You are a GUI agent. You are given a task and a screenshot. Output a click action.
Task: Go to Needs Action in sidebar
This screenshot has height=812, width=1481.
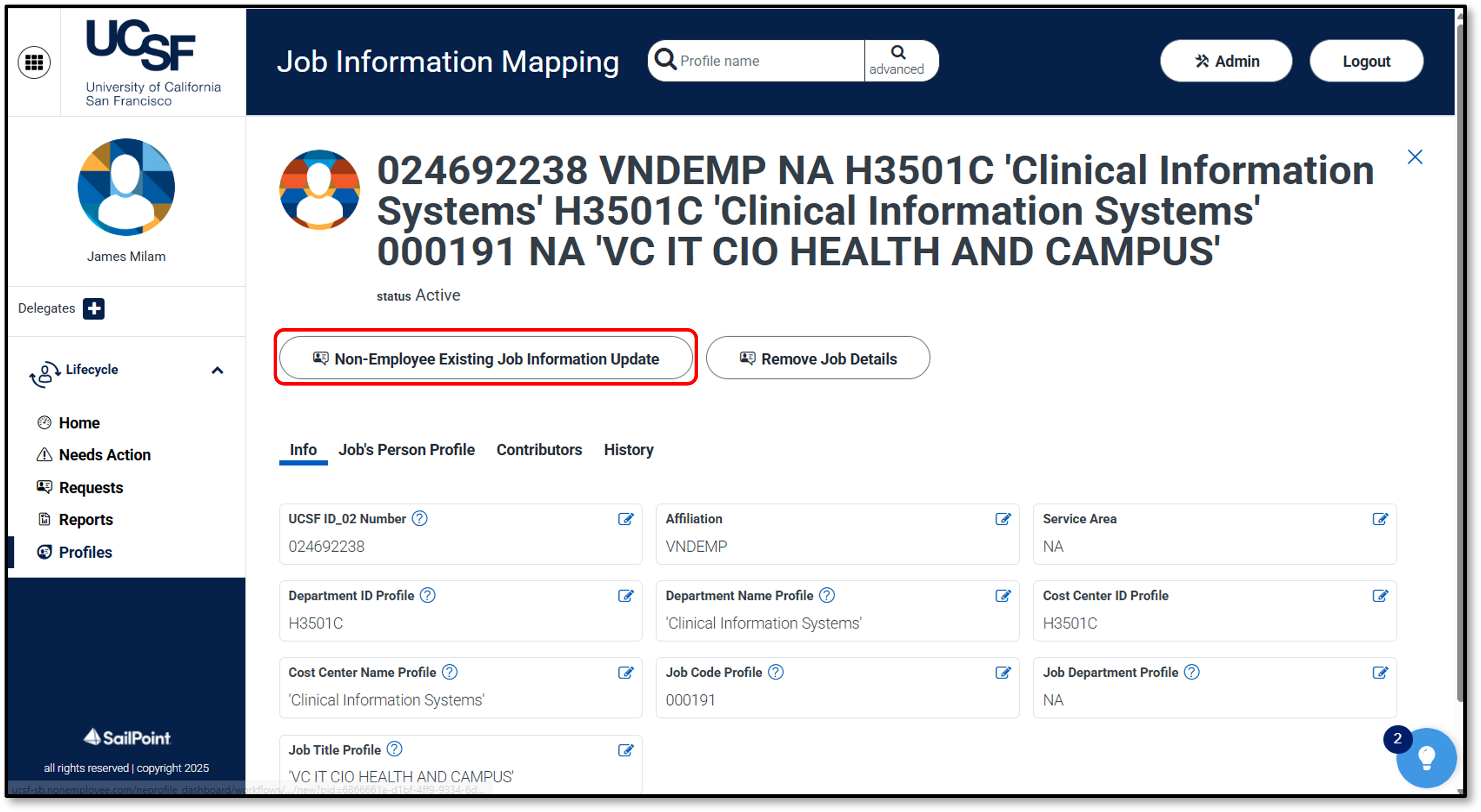click(x=104, y=455)
